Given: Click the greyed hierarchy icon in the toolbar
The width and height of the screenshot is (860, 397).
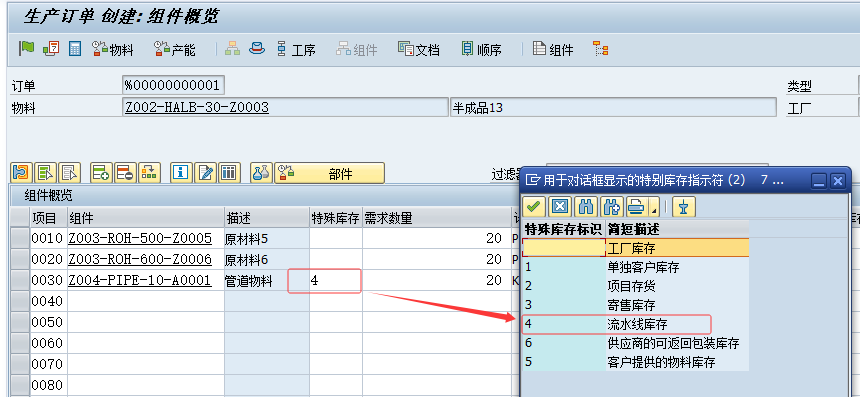Looking at the screenshot, I should tap(233, 49).
